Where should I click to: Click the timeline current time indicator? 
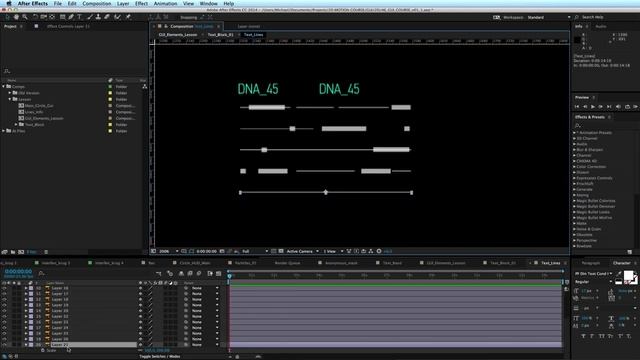click(x=229, y=276)
